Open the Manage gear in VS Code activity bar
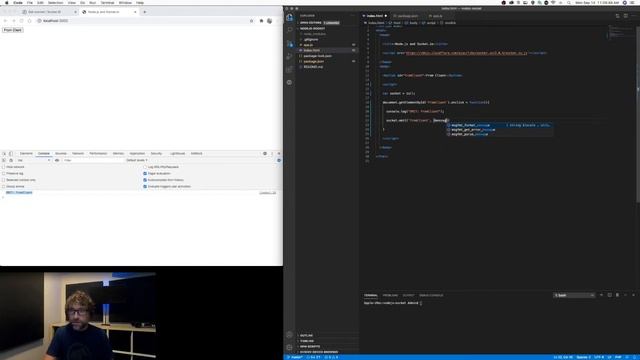The width and height of the screenshot is (640, 360). (x=289, y=347)
